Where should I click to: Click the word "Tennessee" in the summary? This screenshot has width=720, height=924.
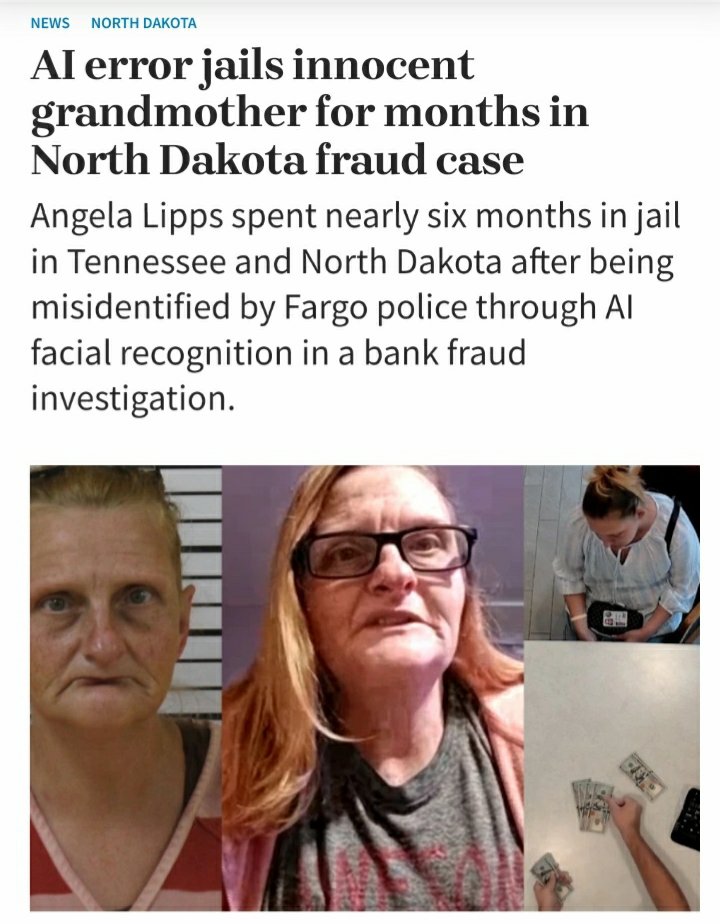tap(147, 262)
